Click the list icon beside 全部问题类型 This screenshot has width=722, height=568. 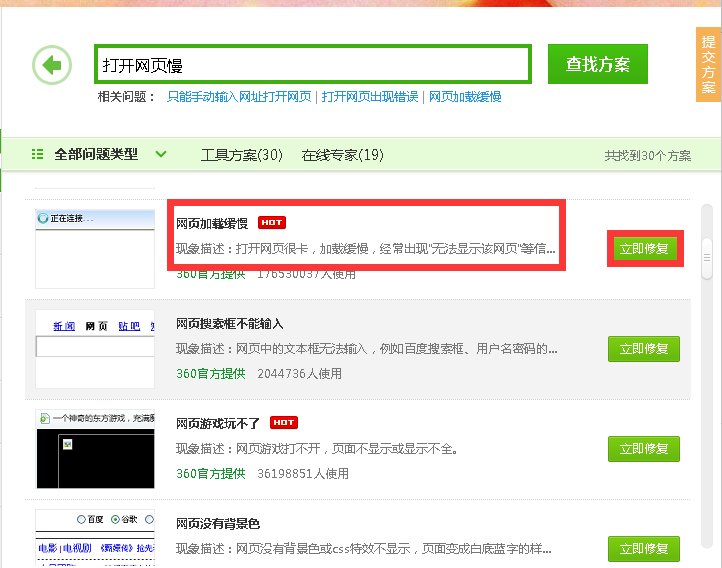coord(37,154)
